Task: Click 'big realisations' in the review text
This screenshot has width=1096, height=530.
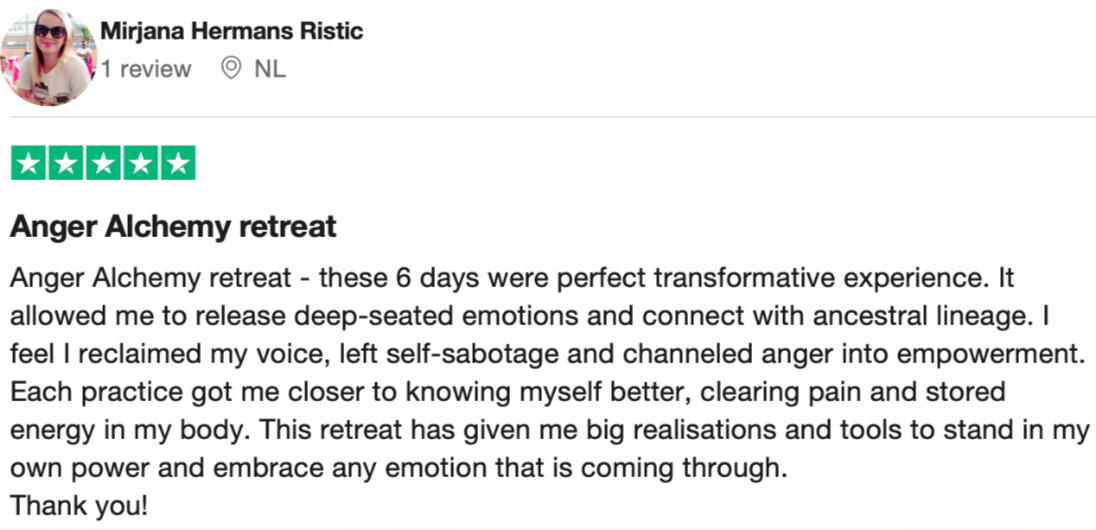Action: (681, 430)
